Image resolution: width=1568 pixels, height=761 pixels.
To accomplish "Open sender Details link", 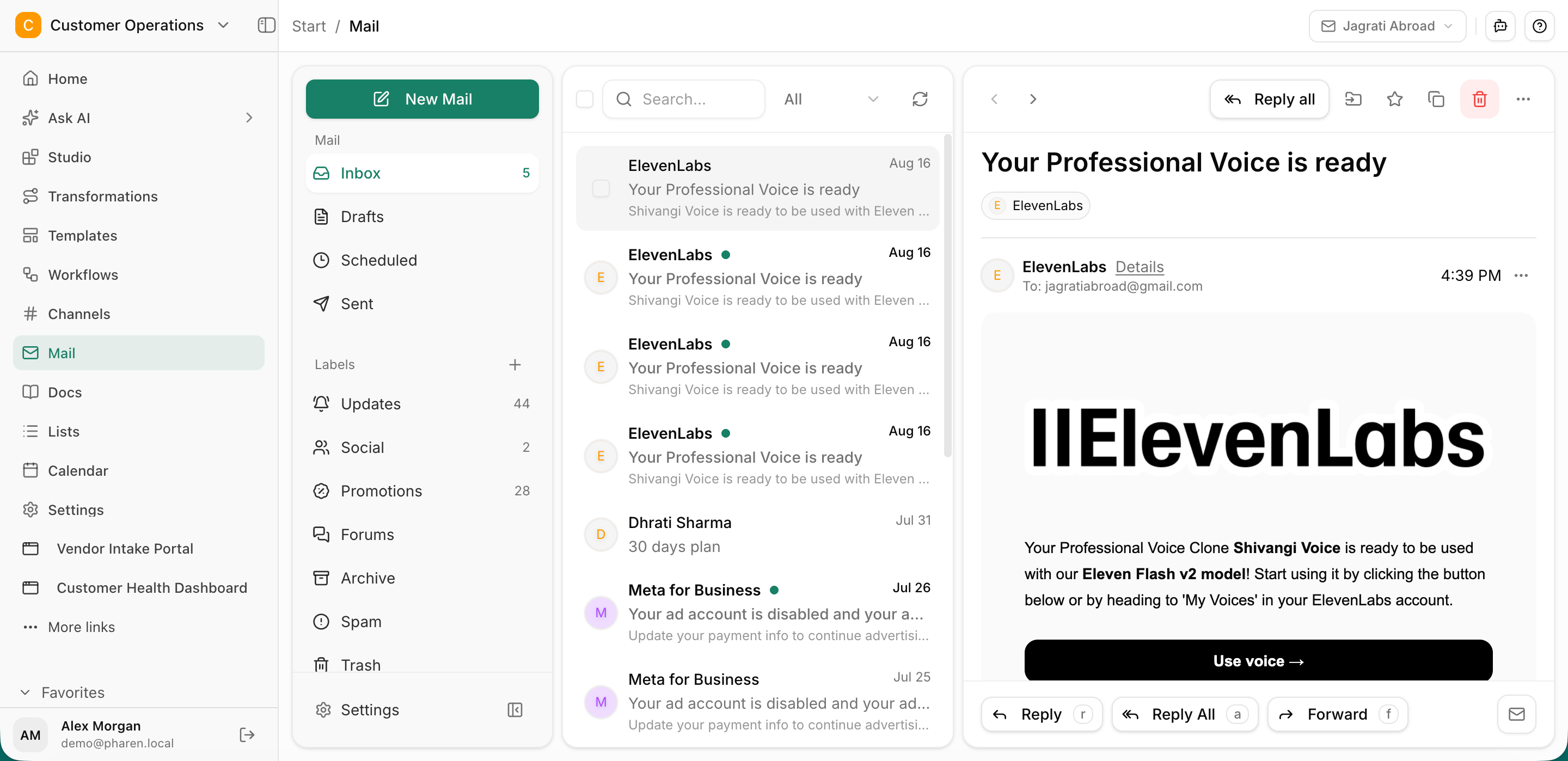I will tap(1139, 267).
